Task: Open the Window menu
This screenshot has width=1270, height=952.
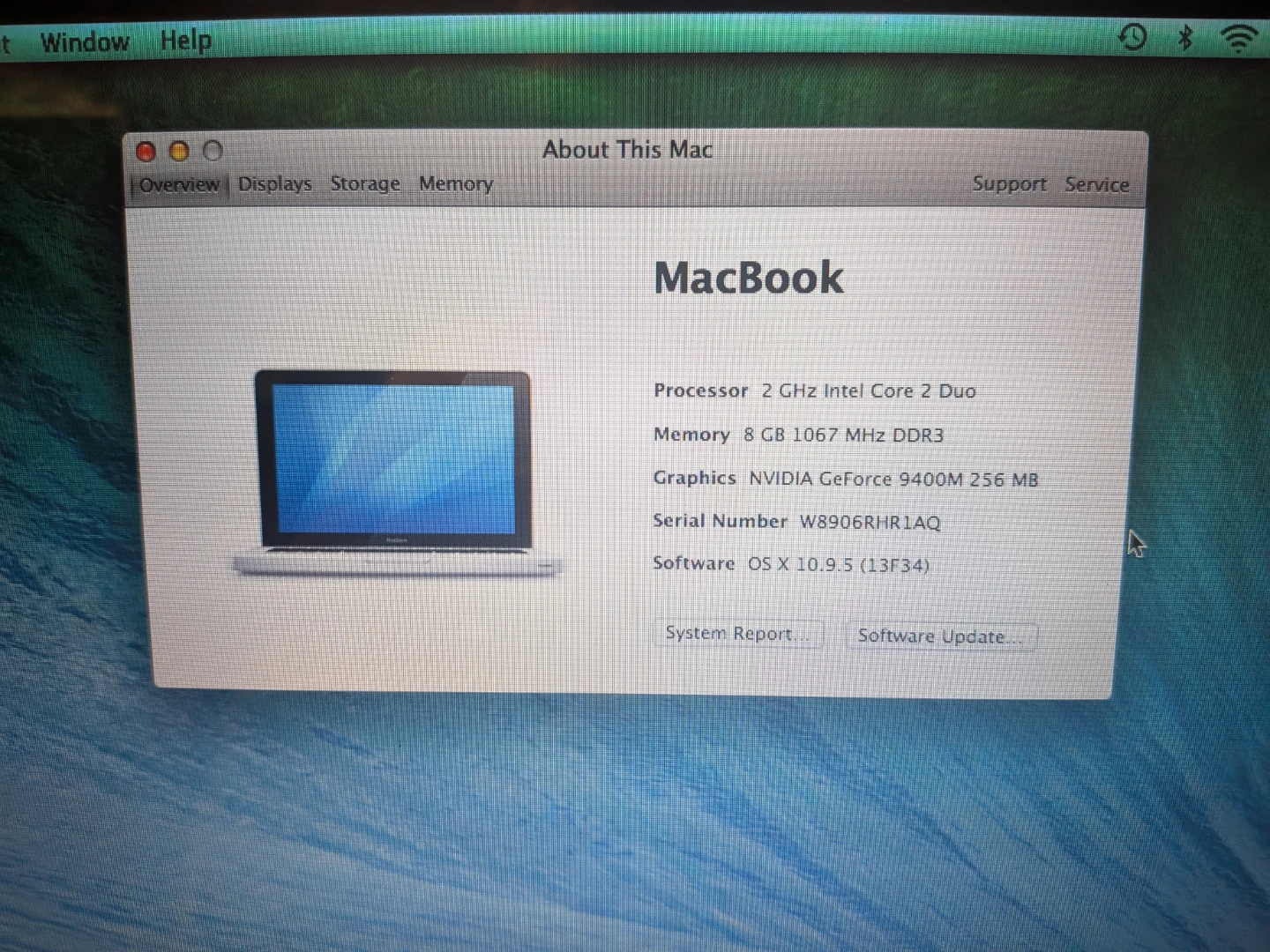Action: (x=85, y=41)
